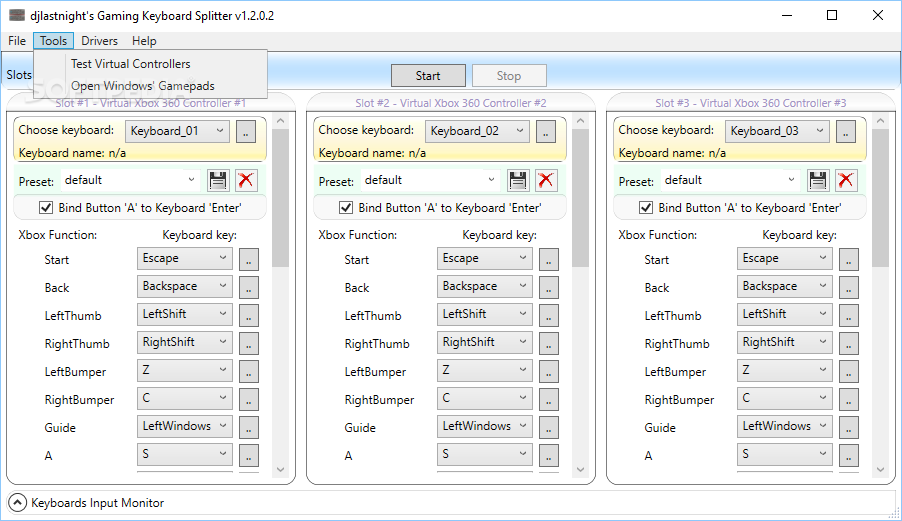Choose Open Windows' Gamepads menu item
This screenshot has height=521, width=902.
[151, 86]
